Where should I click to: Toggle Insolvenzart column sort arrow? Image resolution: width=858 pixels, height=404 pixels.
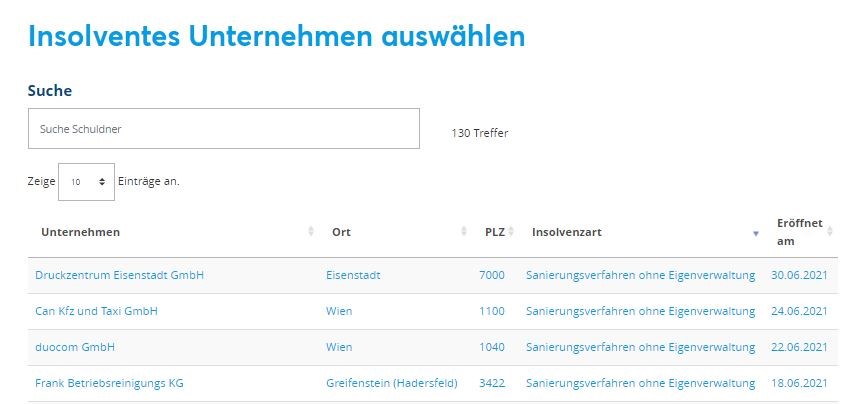click(x=755, y=233)
